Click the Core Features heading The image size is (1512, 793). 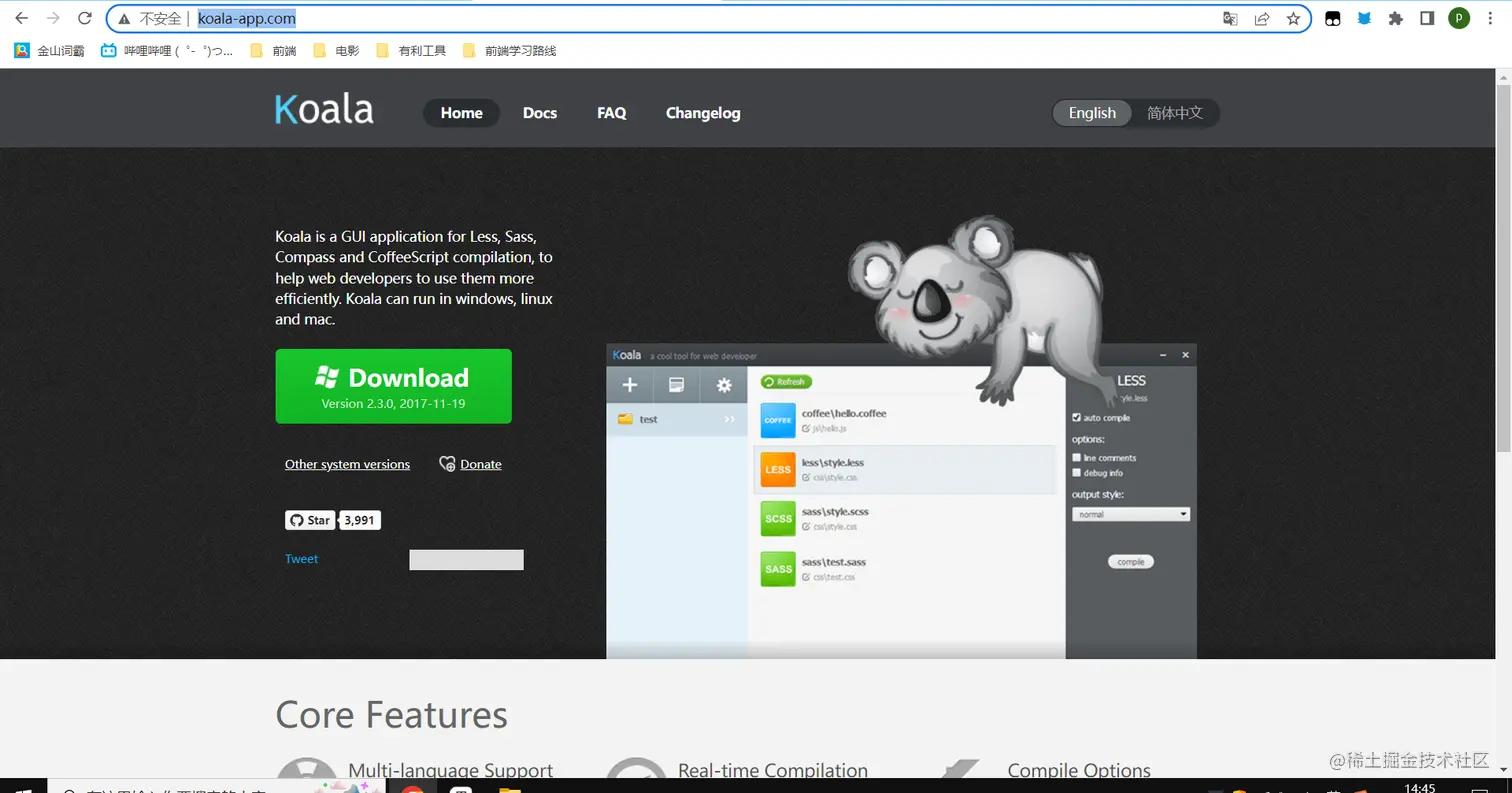(x=391, y=715)
